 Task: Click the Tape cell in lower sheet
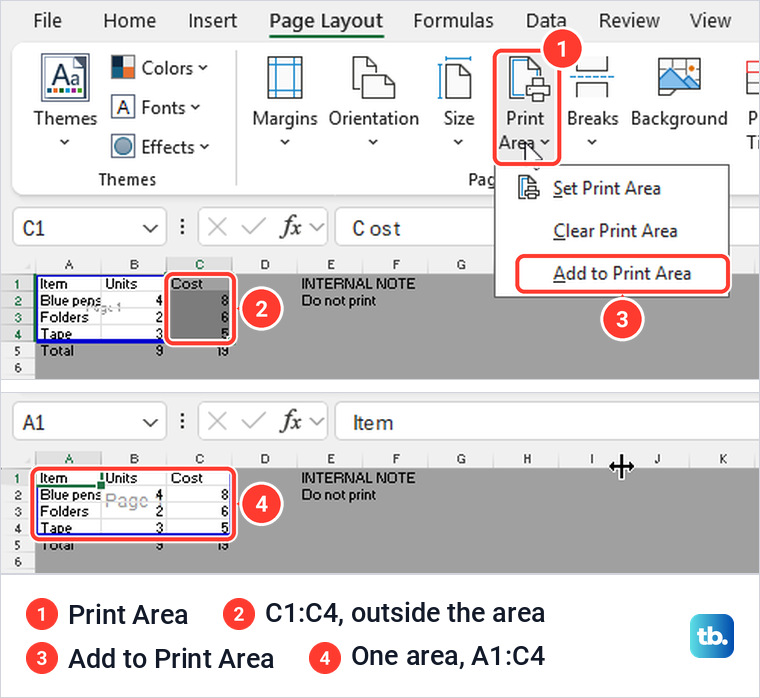tap(68, 527)
